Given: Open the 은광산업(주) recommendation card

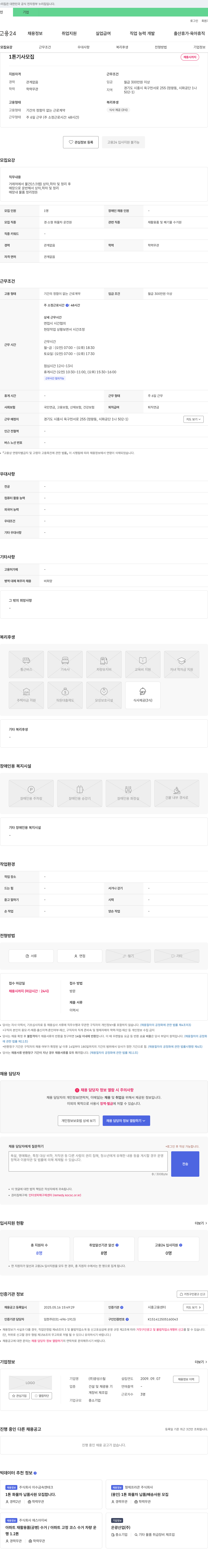Looking at the screenshot, I should tap(157, 1530).
